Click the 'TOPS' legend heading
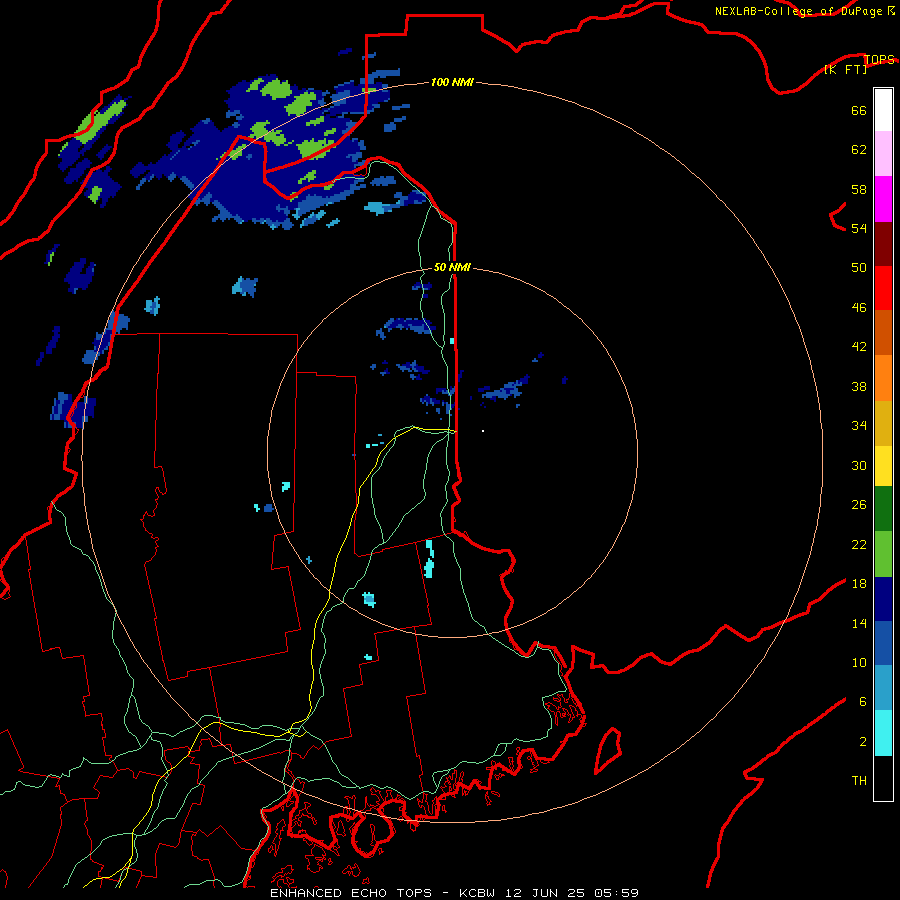Viewport: 900px width, 900px height. coord(879,59)
